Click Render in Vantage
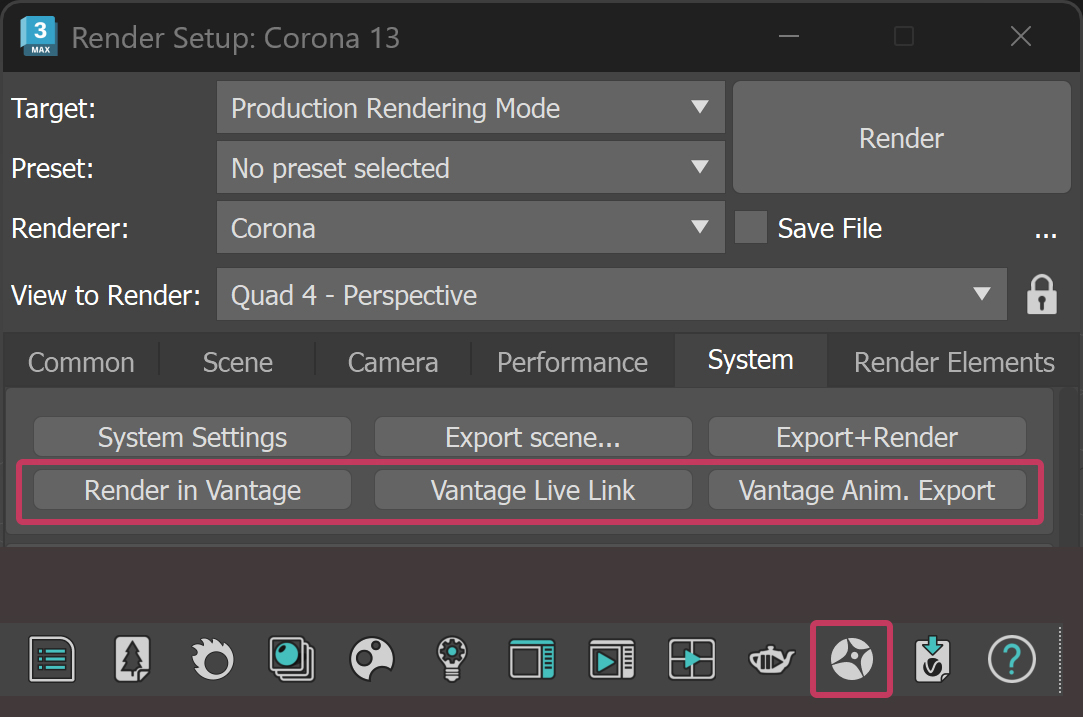 click(192, 490)
